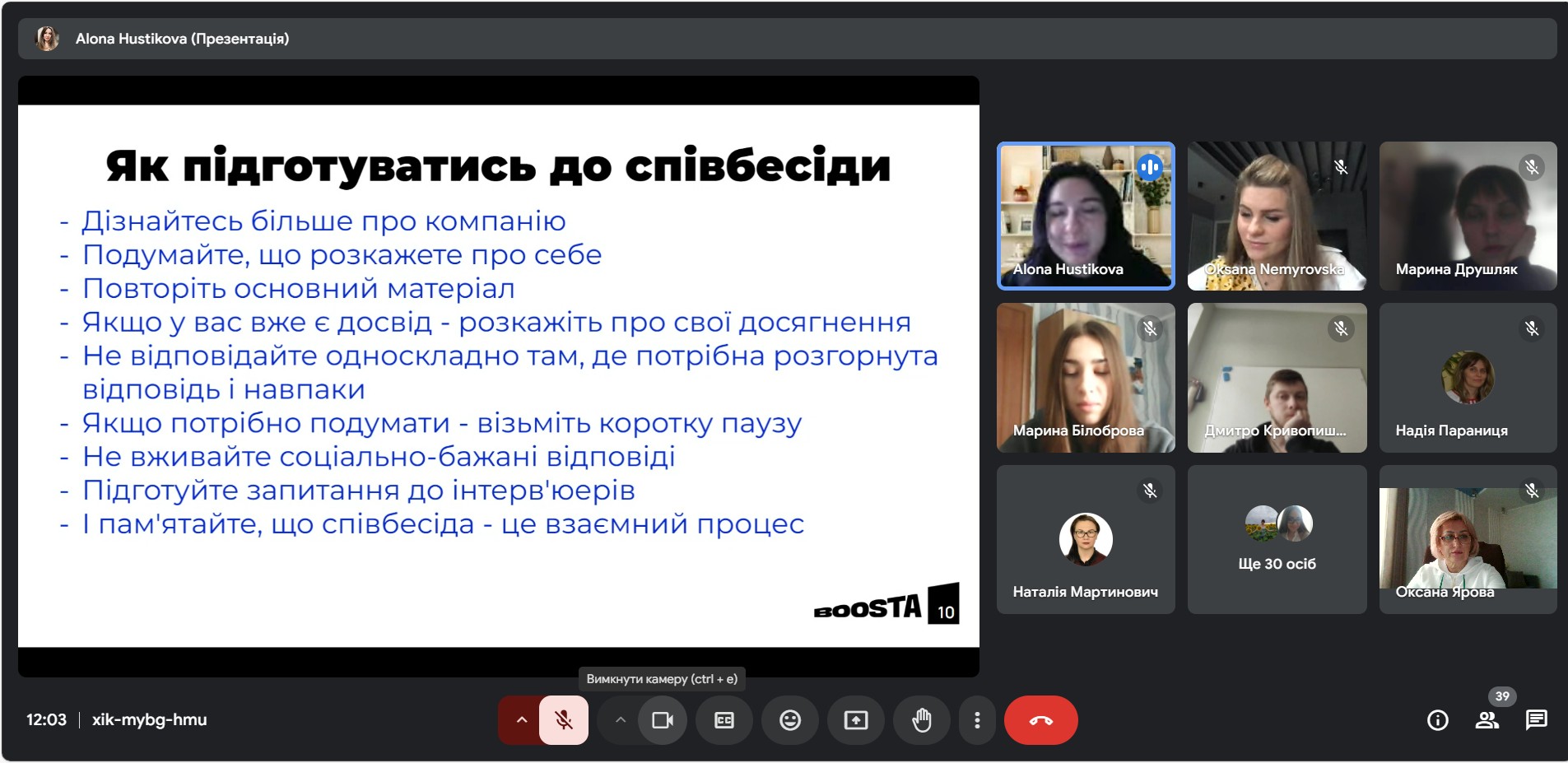Viewport: 1568px width, 763px height.
Task: Show the participants list people icon
Action: (x=1487, y=721)
